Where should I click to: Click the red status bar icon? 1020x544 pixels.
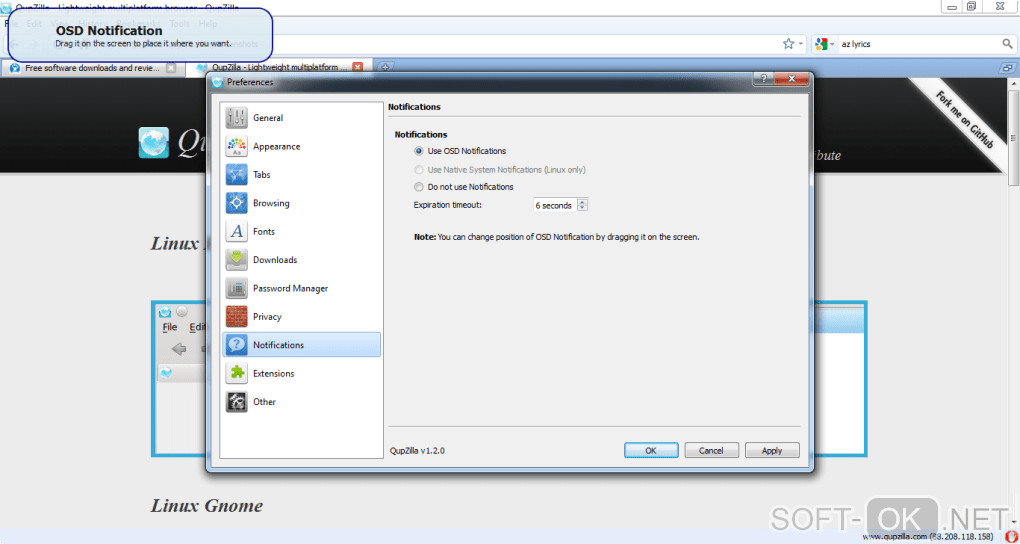[x=1011, y=537]
